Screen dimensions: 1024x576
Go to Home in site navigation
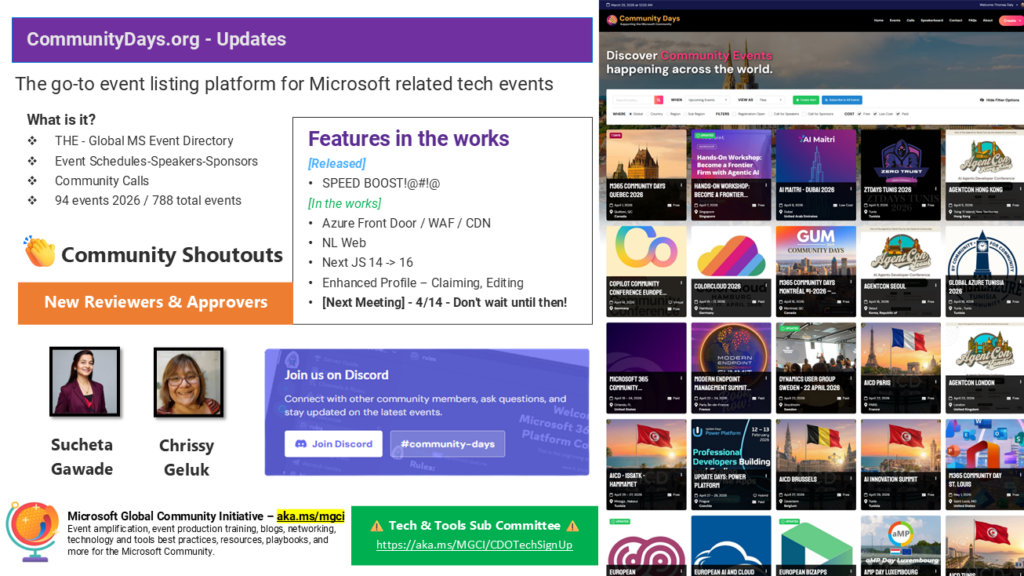(x=878, y=20)
